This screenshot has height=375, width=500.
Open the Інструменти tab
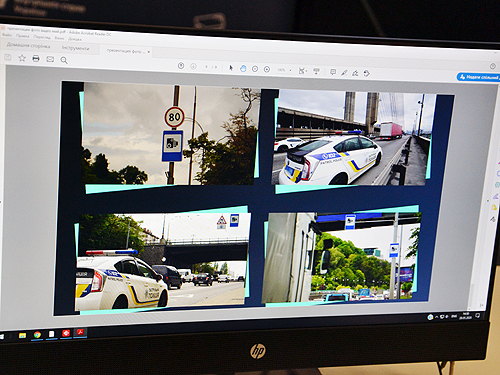click(75, 48)
